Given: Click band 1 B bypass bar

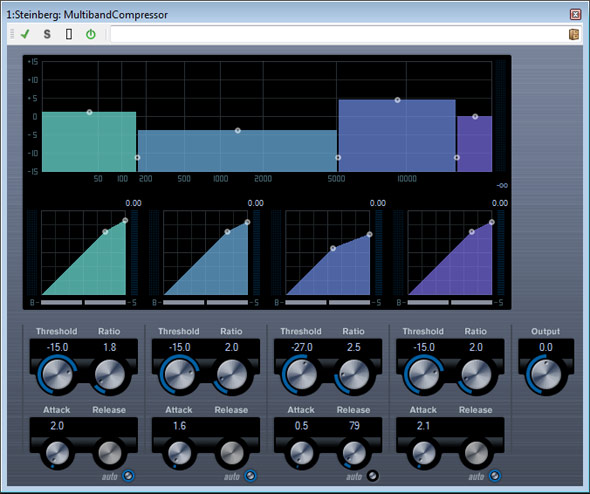Looking at the screenshot, I should [x=61, y=302].
